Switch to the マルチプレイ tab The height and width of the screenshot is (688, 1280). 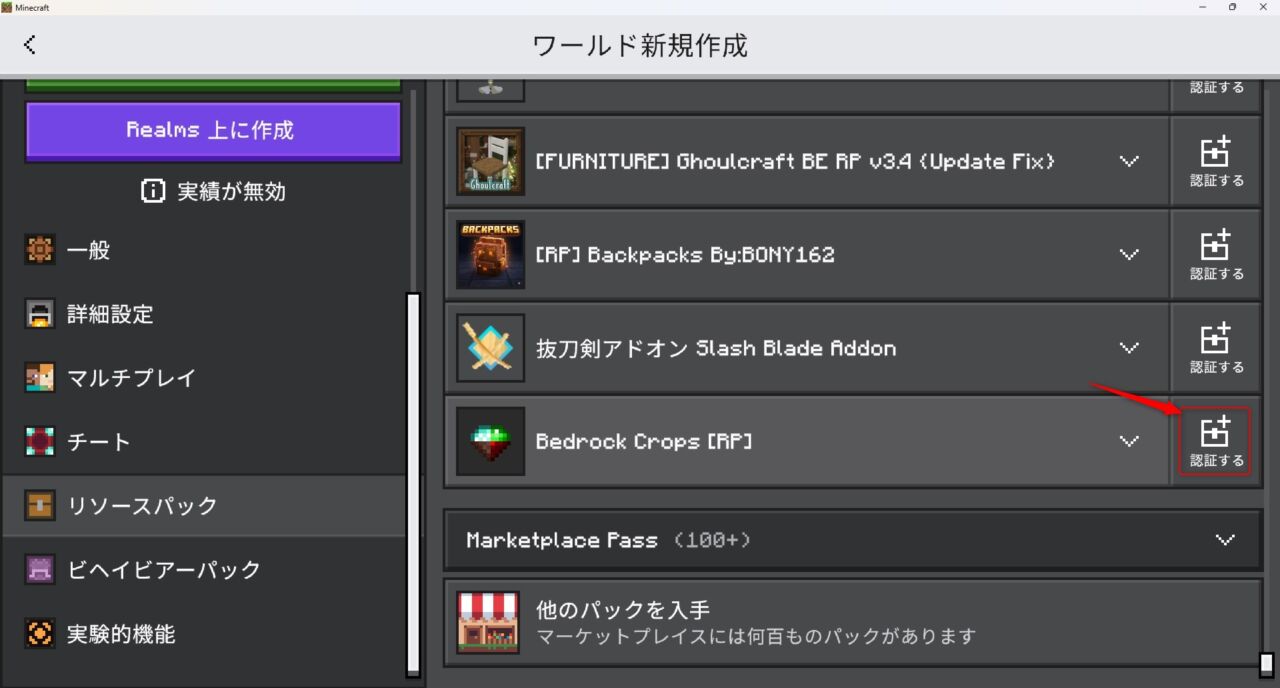point(205,378)
